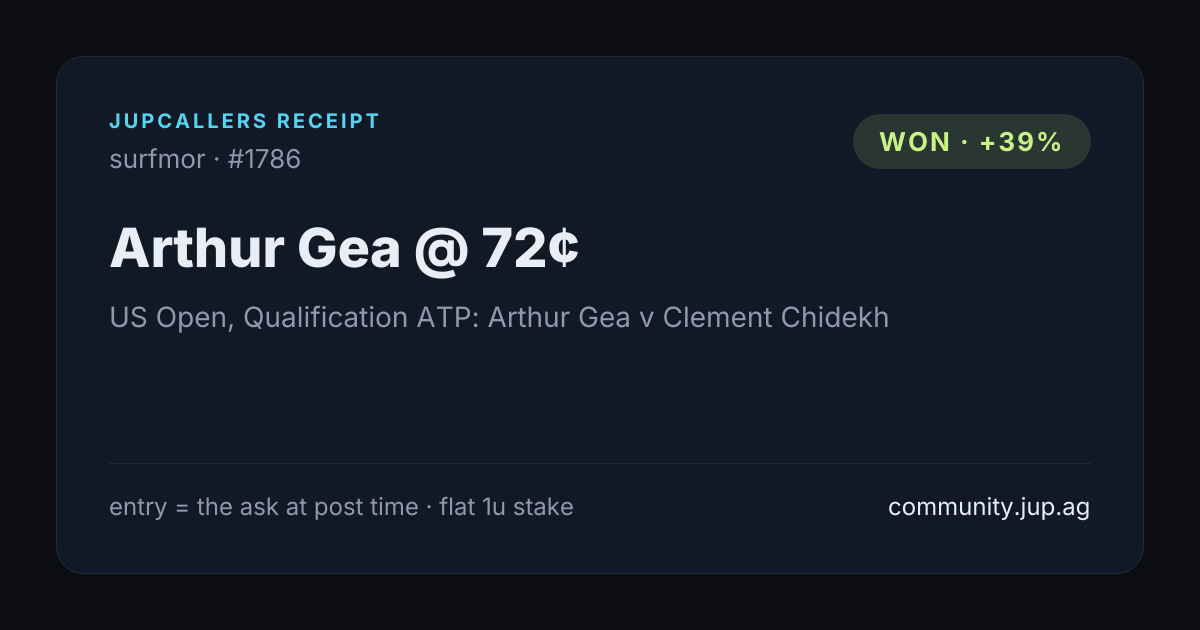Select Clement Chidekh opponent name
Image resolution: width=1200 pixels, height=630 pixels.
tap(776, 318)
